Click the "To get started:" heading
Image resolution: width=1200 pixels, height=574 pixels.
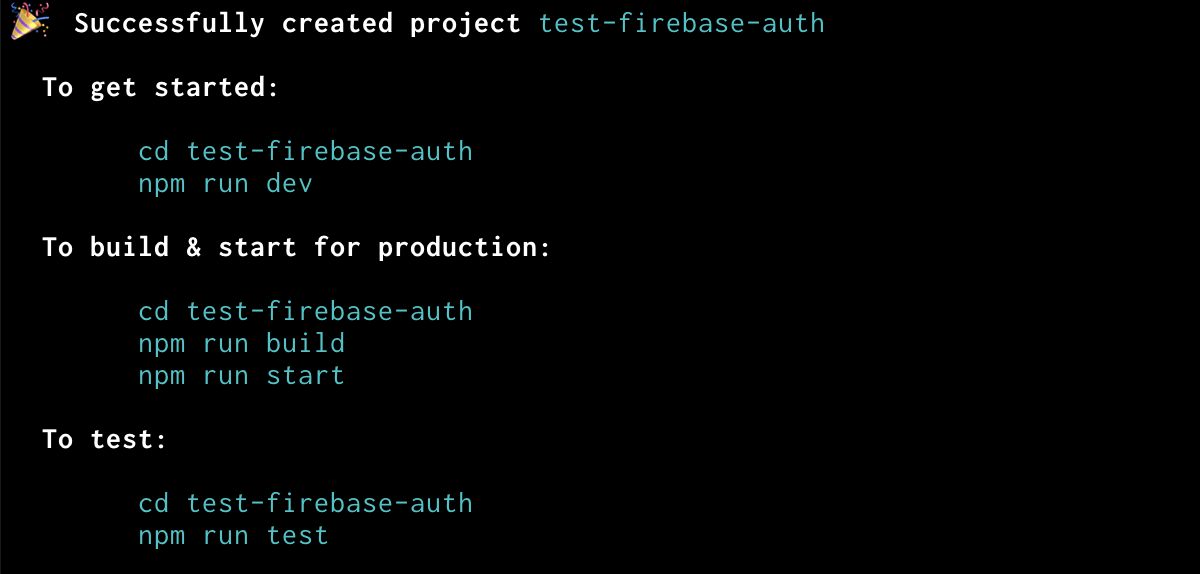tap(160, 88)
